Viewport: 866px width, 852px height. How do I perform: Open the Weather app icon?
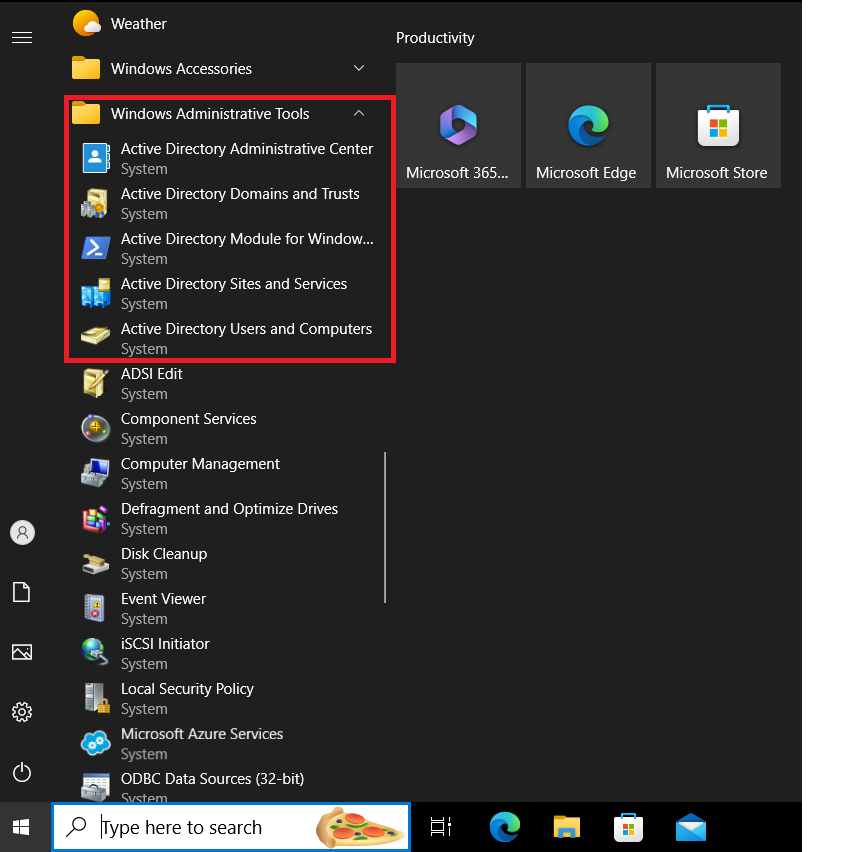87,23
